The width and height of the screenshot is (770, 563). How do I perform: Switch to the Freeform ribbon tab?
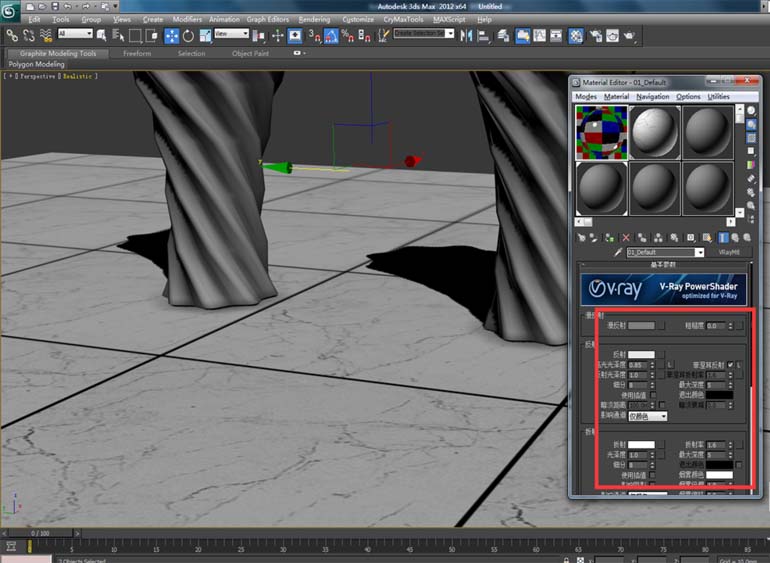[x=137, y=54]
